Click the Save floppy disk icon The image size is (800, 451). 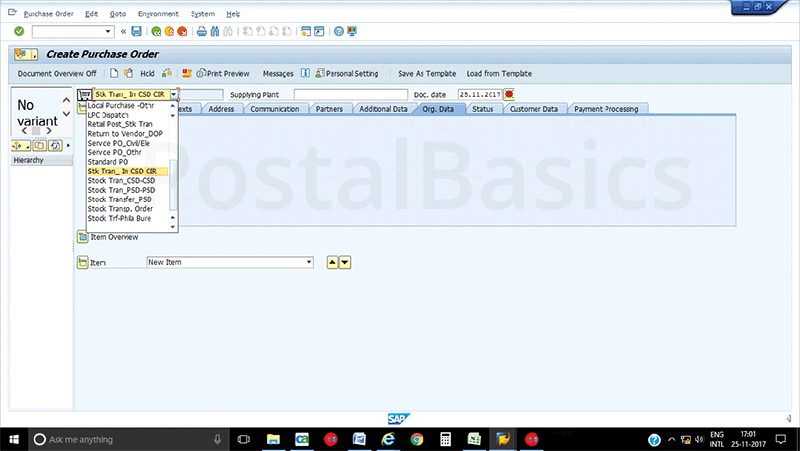[136, 31]
